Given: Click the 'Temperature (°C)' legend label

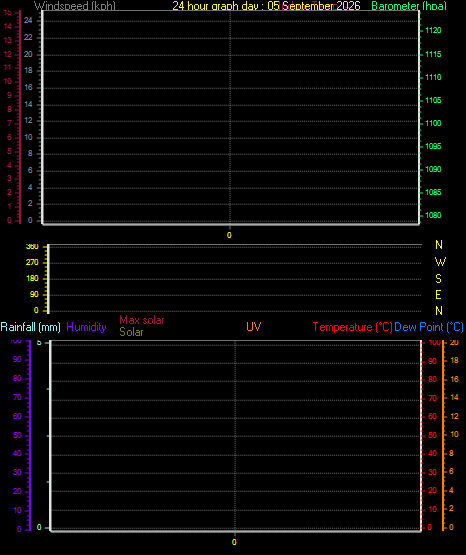Looking at the screenshot, I should 352,327.
